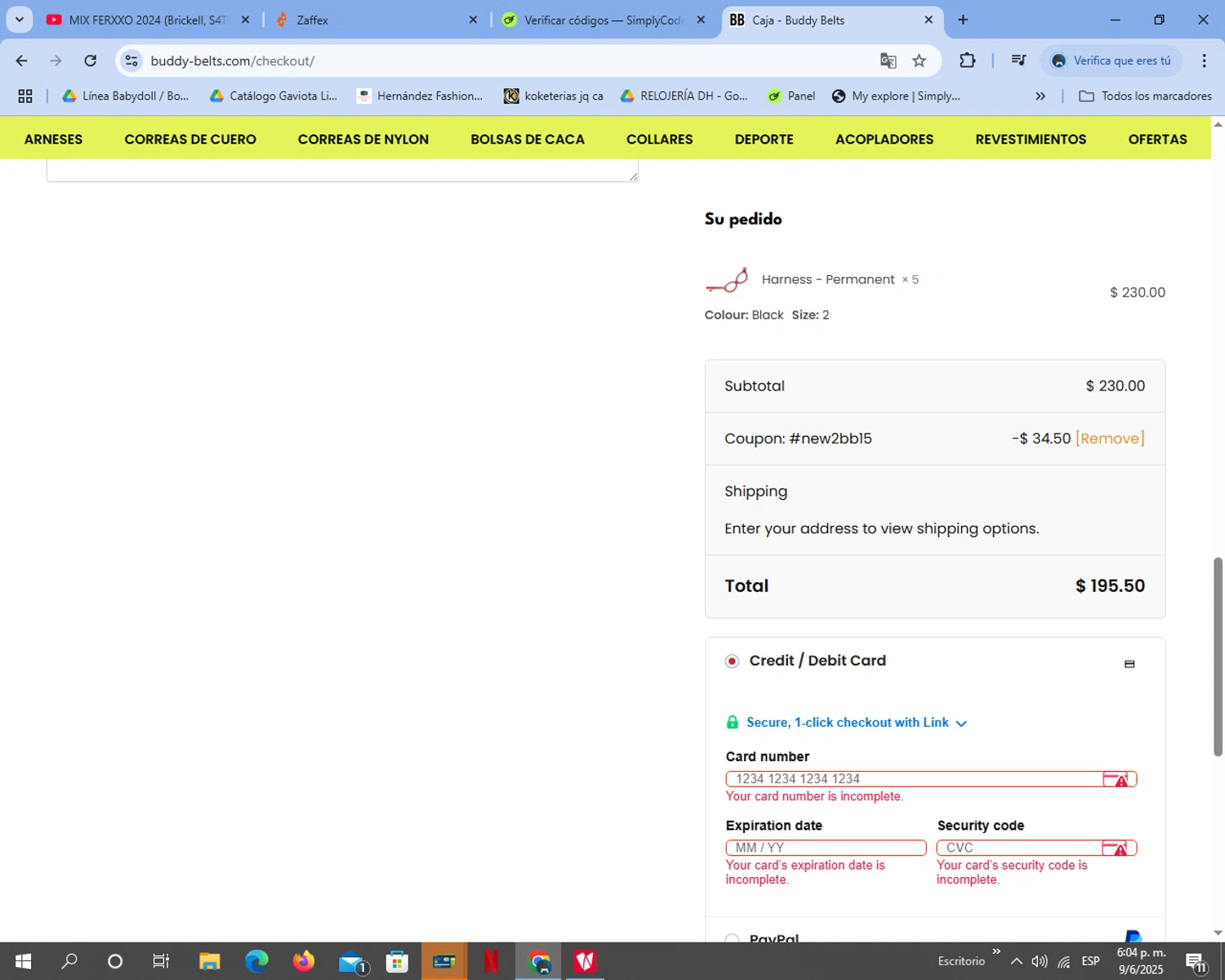
Task: Open OFERTAS menu
Action: tap(1158, 139)
